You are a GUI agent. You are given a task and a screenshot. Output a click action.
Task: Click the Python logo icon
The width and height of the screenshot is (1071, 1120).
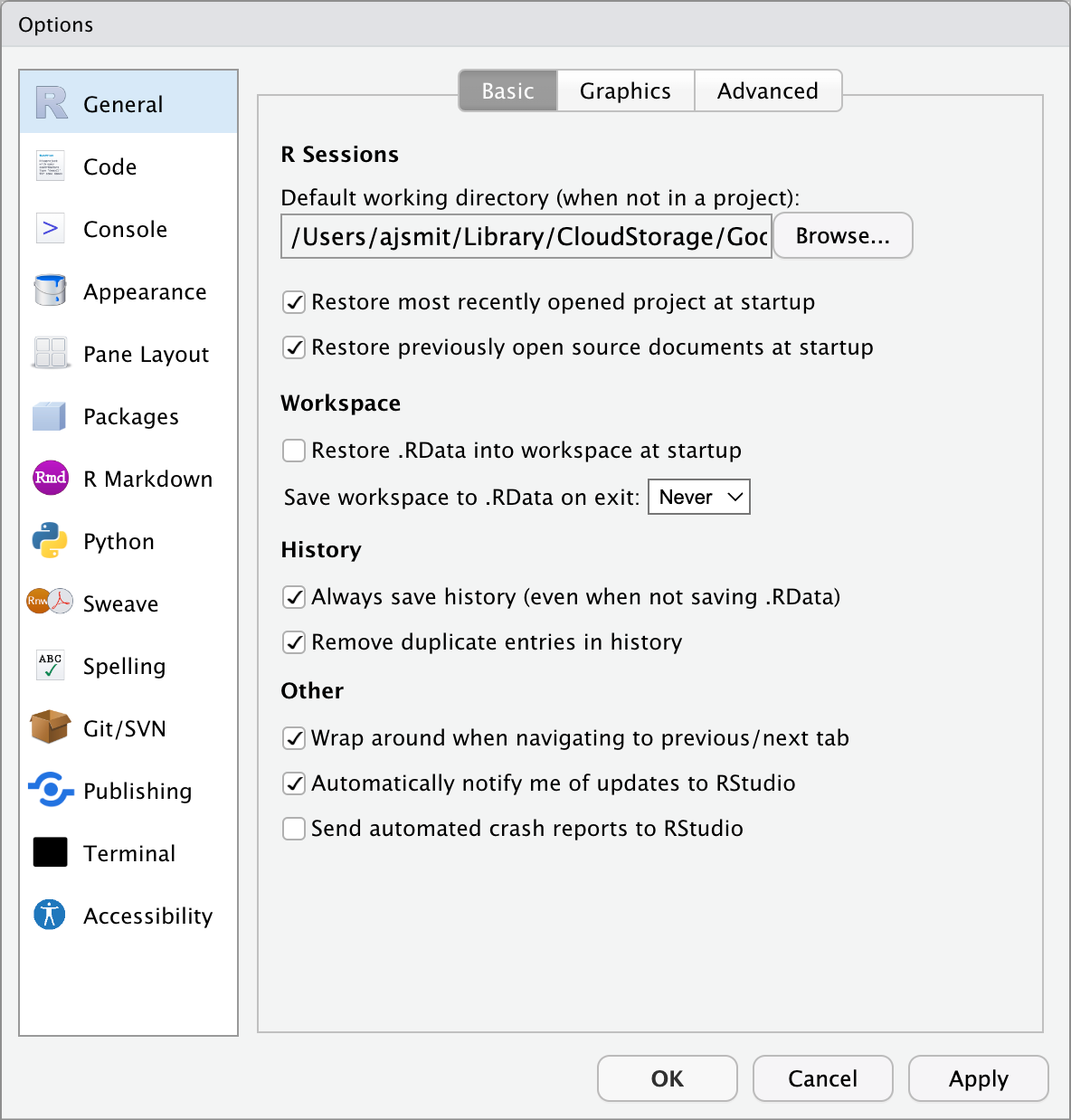pyautogui.click(x=51, y=540)
